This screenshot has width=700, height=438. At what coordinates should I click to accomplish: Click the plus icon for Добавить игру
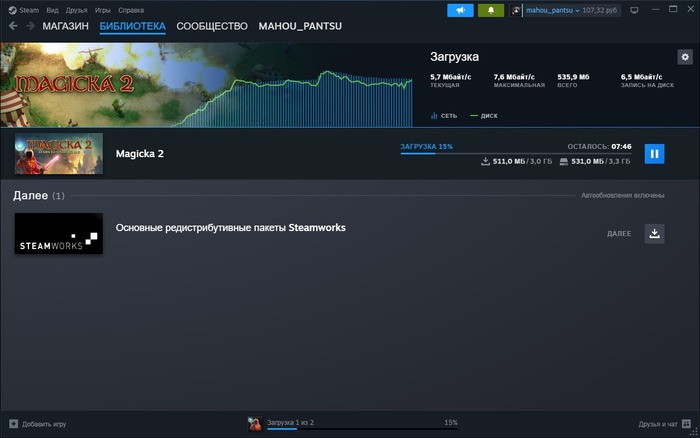pos(13,424)
